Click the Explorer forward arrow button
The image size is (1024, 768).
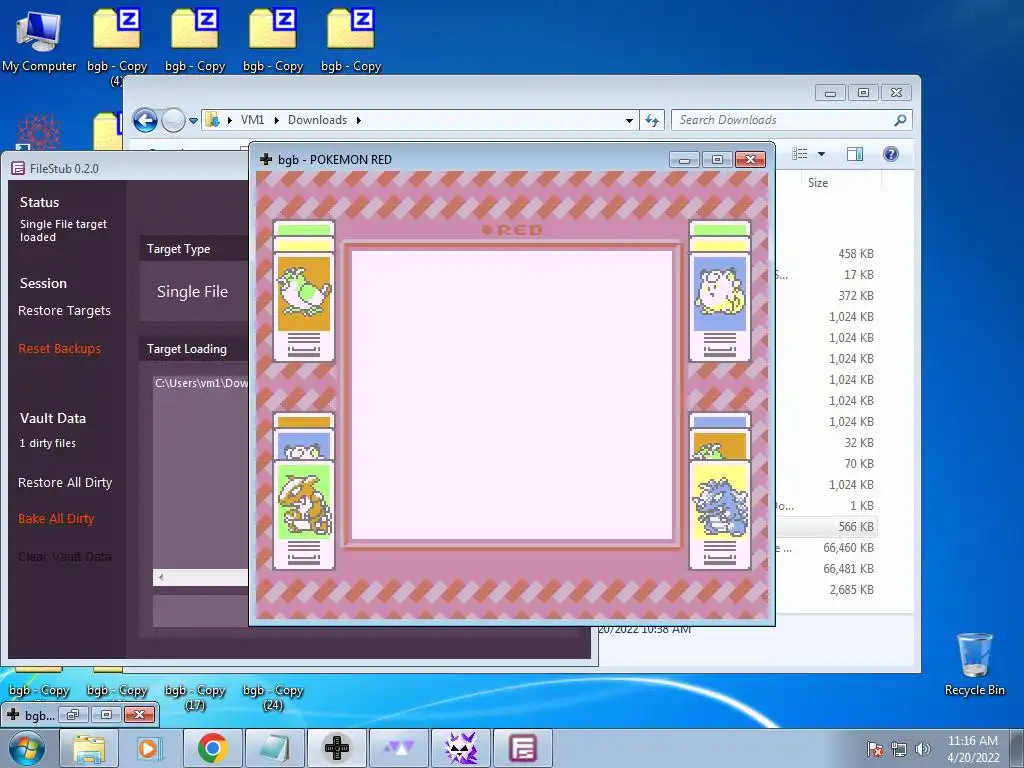(173, 120)
